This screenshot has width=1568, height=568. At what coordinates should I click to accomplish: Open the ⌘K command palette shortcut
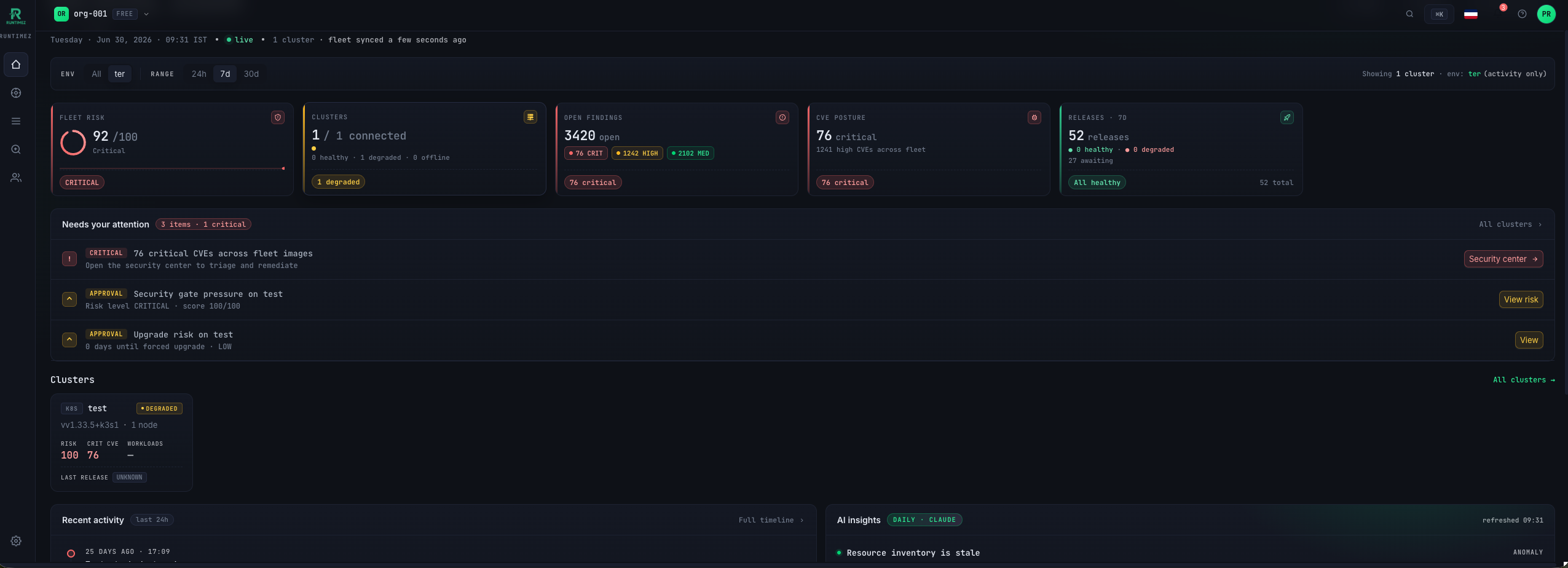point(1439,14)
